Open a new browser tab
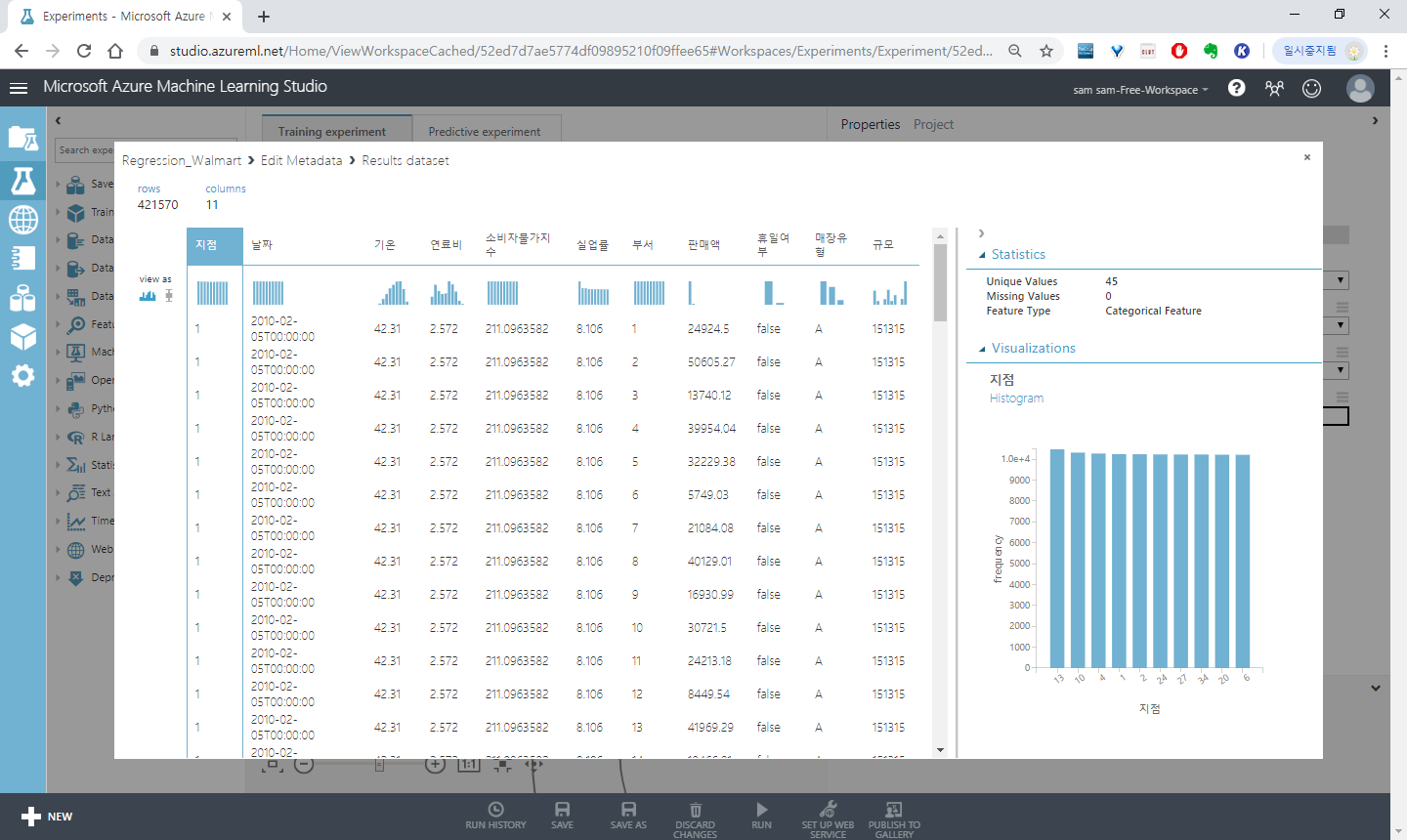This screenshot has width=1407, height=840. click(264, 17)
